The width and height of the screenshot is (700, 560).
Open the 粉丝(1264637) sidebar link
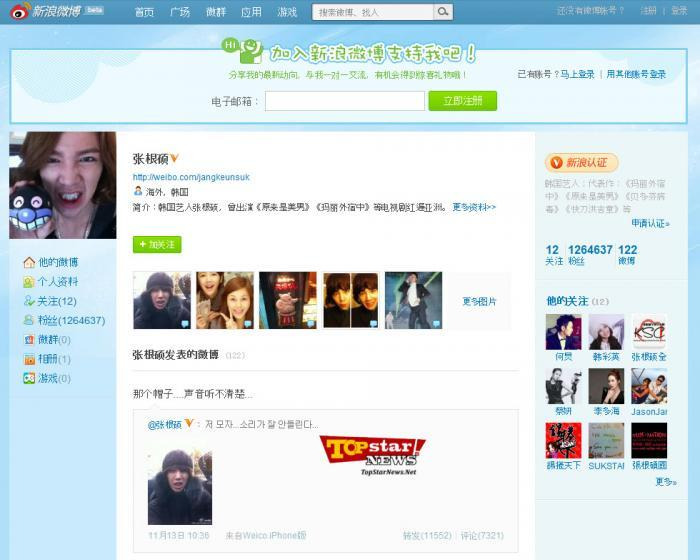point(71,320)
